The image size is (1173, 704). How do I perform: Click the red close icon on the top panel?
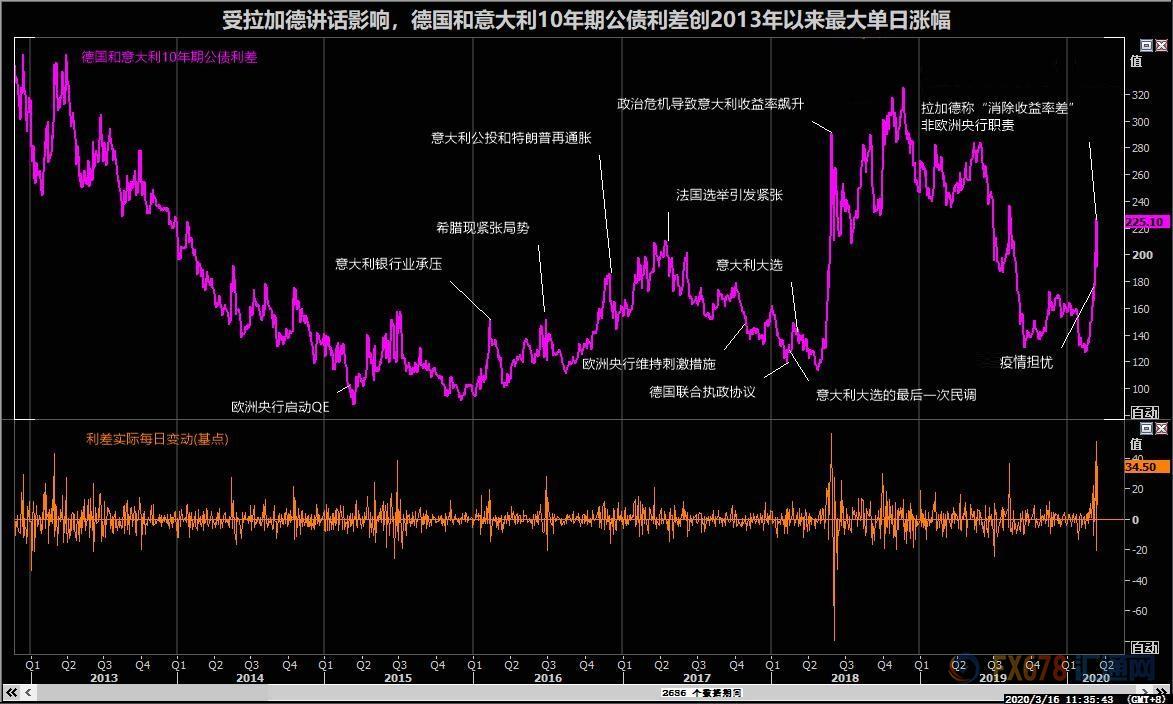point(1160,44)
